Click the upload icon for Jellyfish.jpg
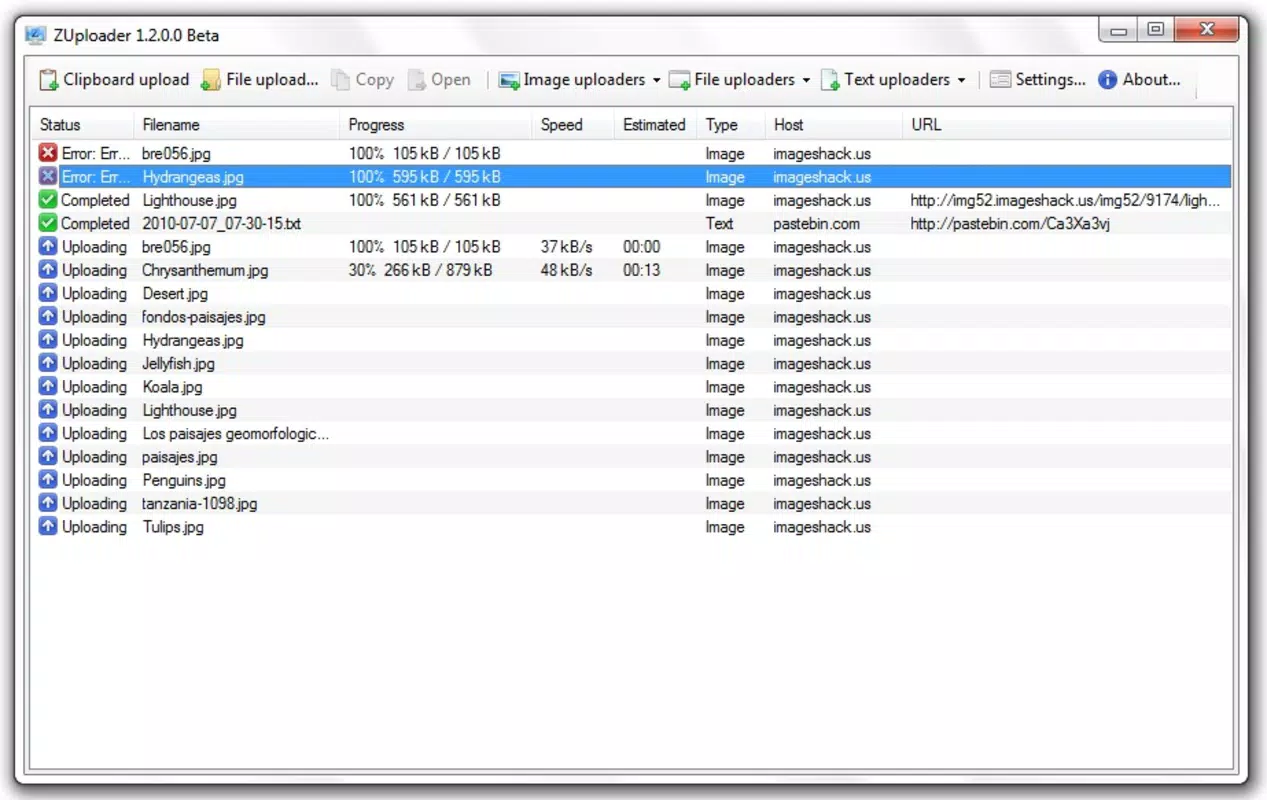This screenshot has height=800, width=1267. pos(48,363)
